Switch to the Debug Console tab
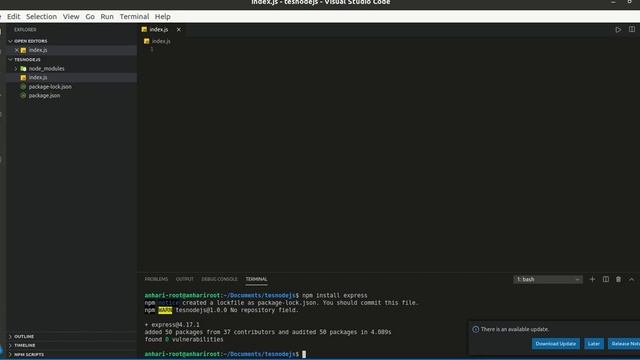 point(219,279)
